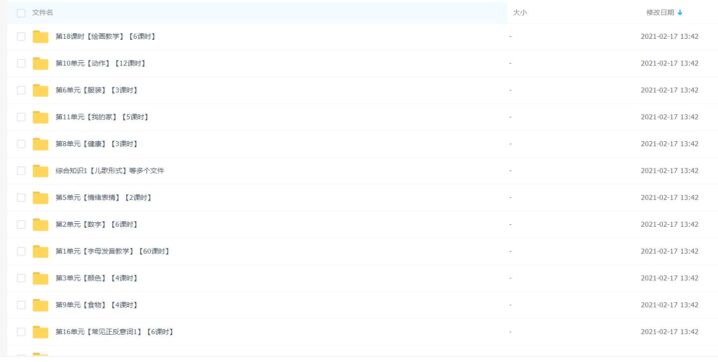This screenshot has height=362, width=718.
Task: Sort by the 大小 column header
Action: [x=520, y=12]
